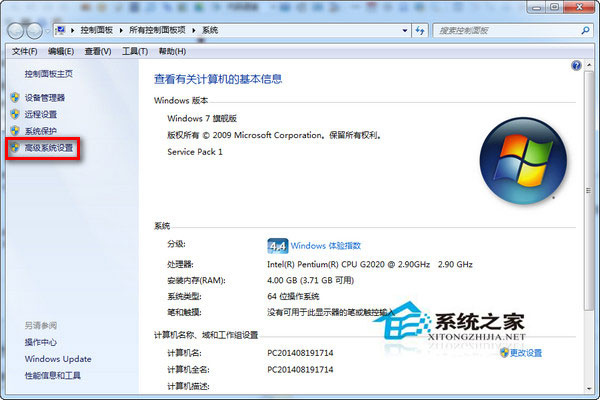Click the refresh button beside address bar
This screenshot has height=400, width=600.
pos(420,31)
